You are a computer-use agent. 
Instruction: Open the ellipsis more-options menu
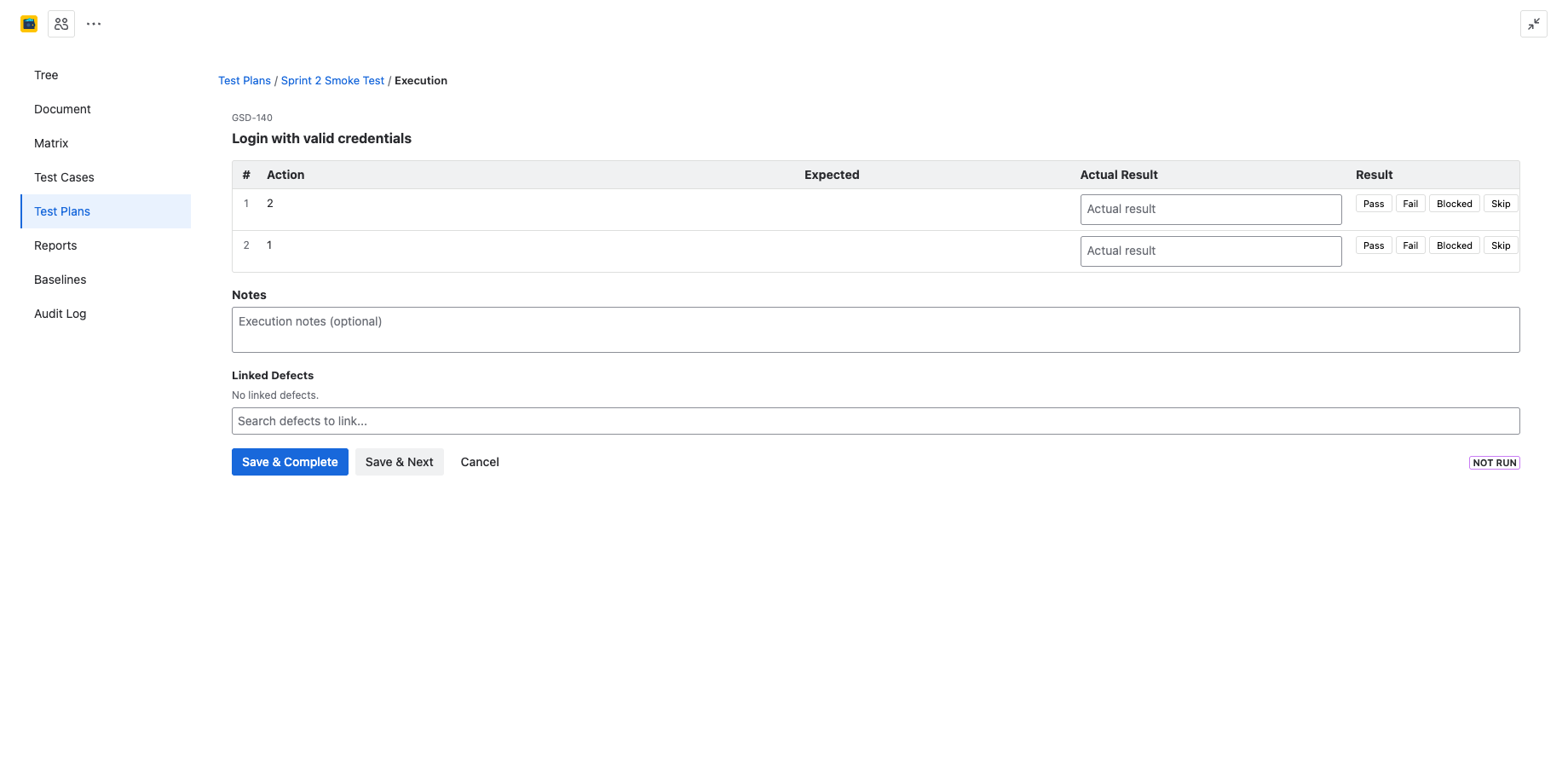93,23
